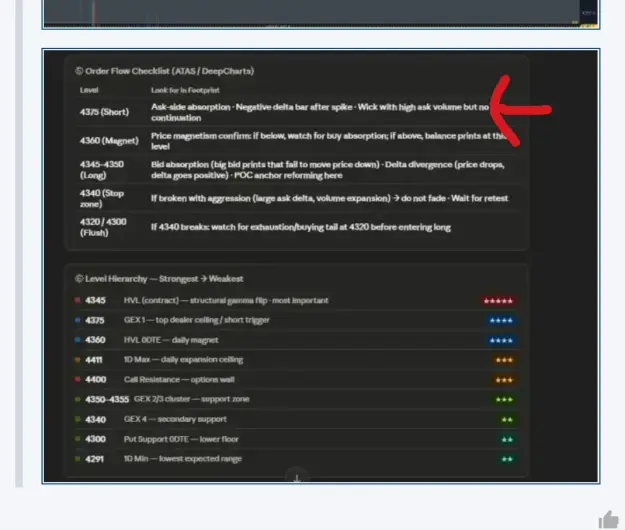Image resolution: width=625 pixels, height=530 pixels.
Task: Click the 4400 level value
Action: click(x=96, y=379)
